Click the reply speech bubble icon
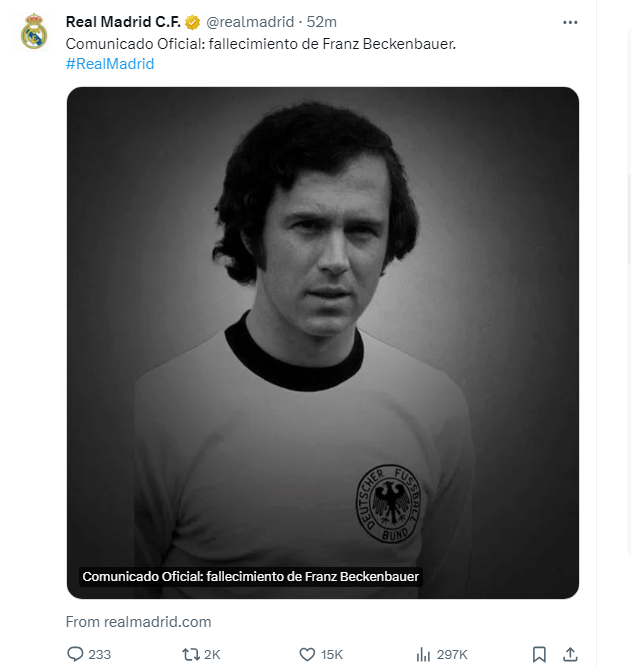The width and height of the screenshot is (631, 666). [x=75, y=654]
